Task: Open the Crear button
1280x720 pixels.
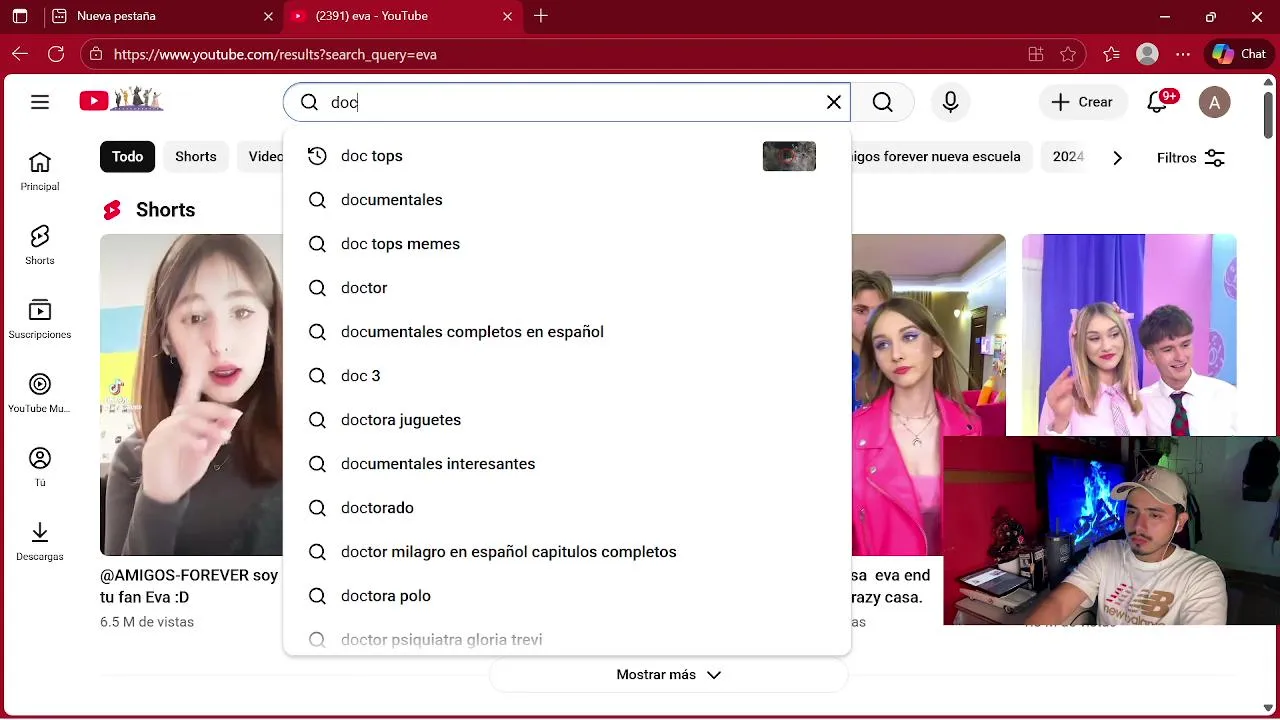Action: (x=1082, y=102)
